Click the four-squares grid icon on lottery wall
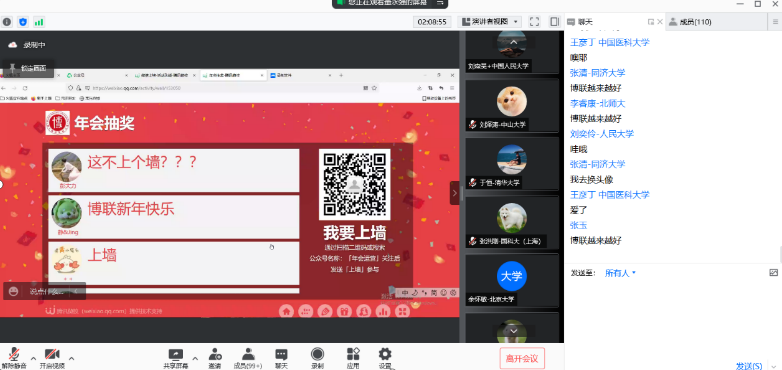 click(402, 311)
